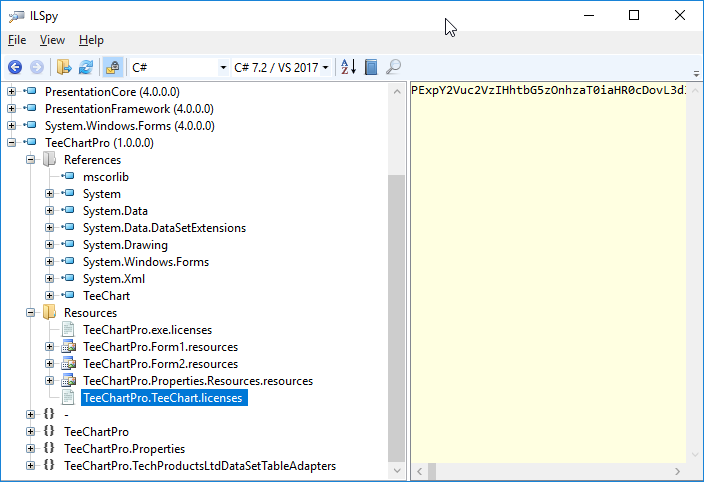Navigate back with the blue arrow
704x482 pixels.
[15, 67]
